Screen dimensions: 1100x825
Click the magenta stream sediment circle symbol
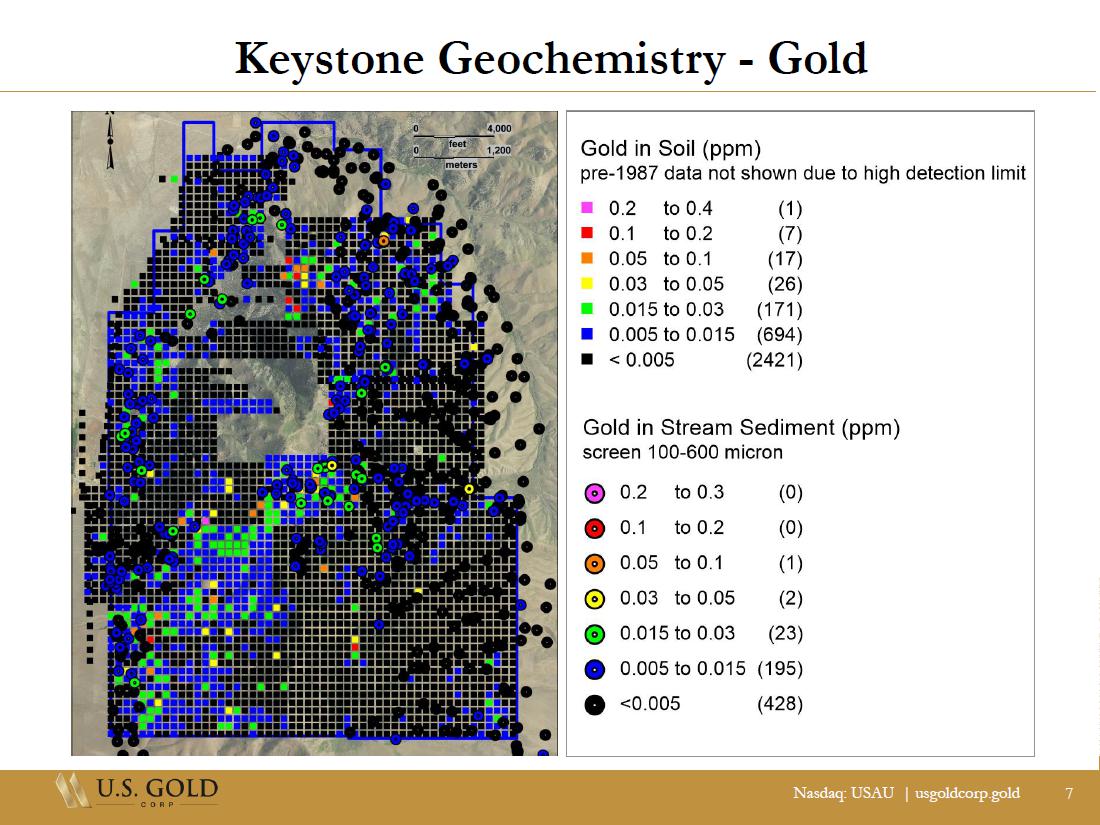(593, 493)
